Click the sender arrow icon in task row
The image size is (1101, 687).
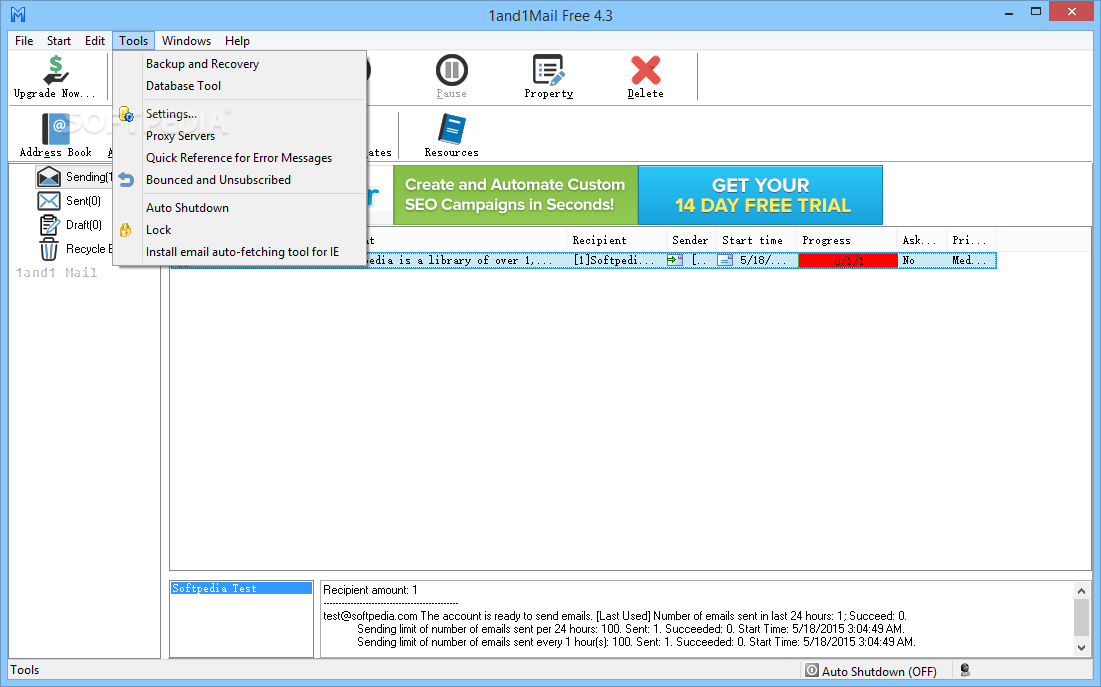675,260
